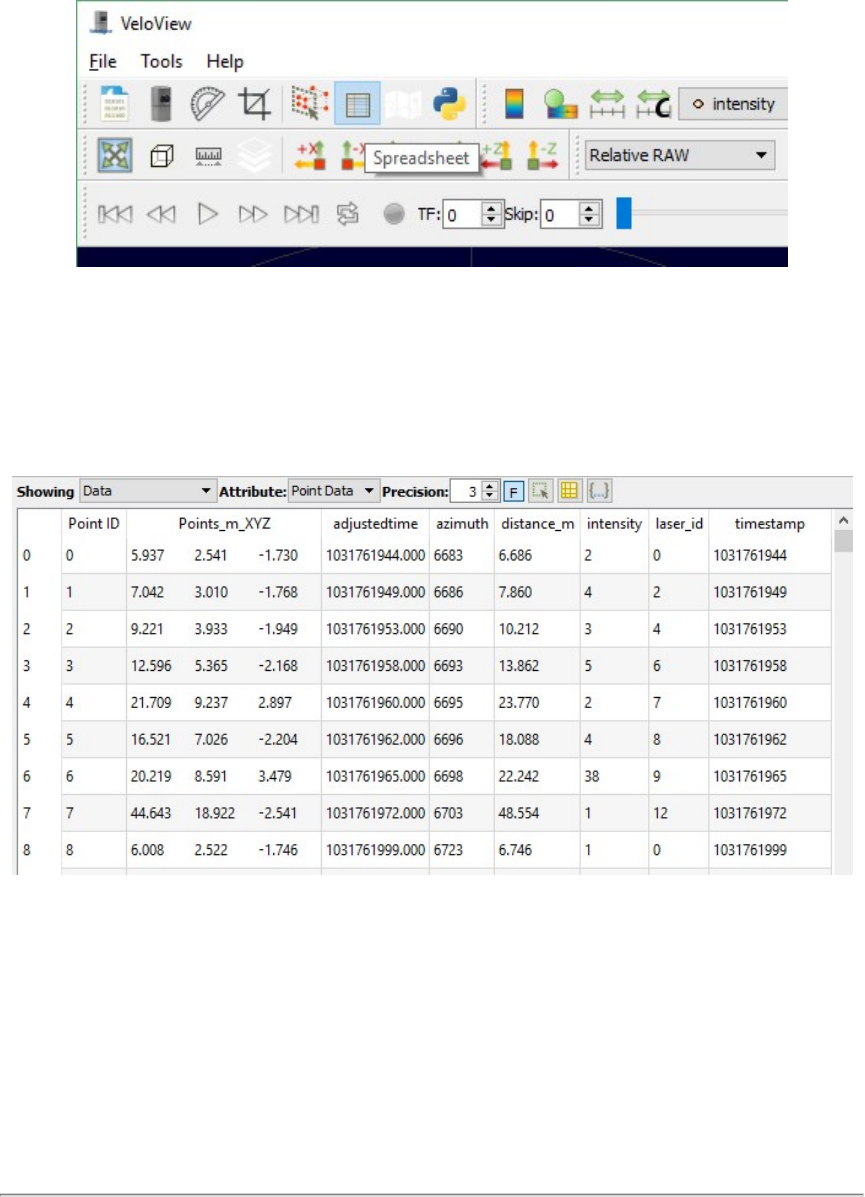Open the Attribute Point Data dropdown

pos(334,491)
